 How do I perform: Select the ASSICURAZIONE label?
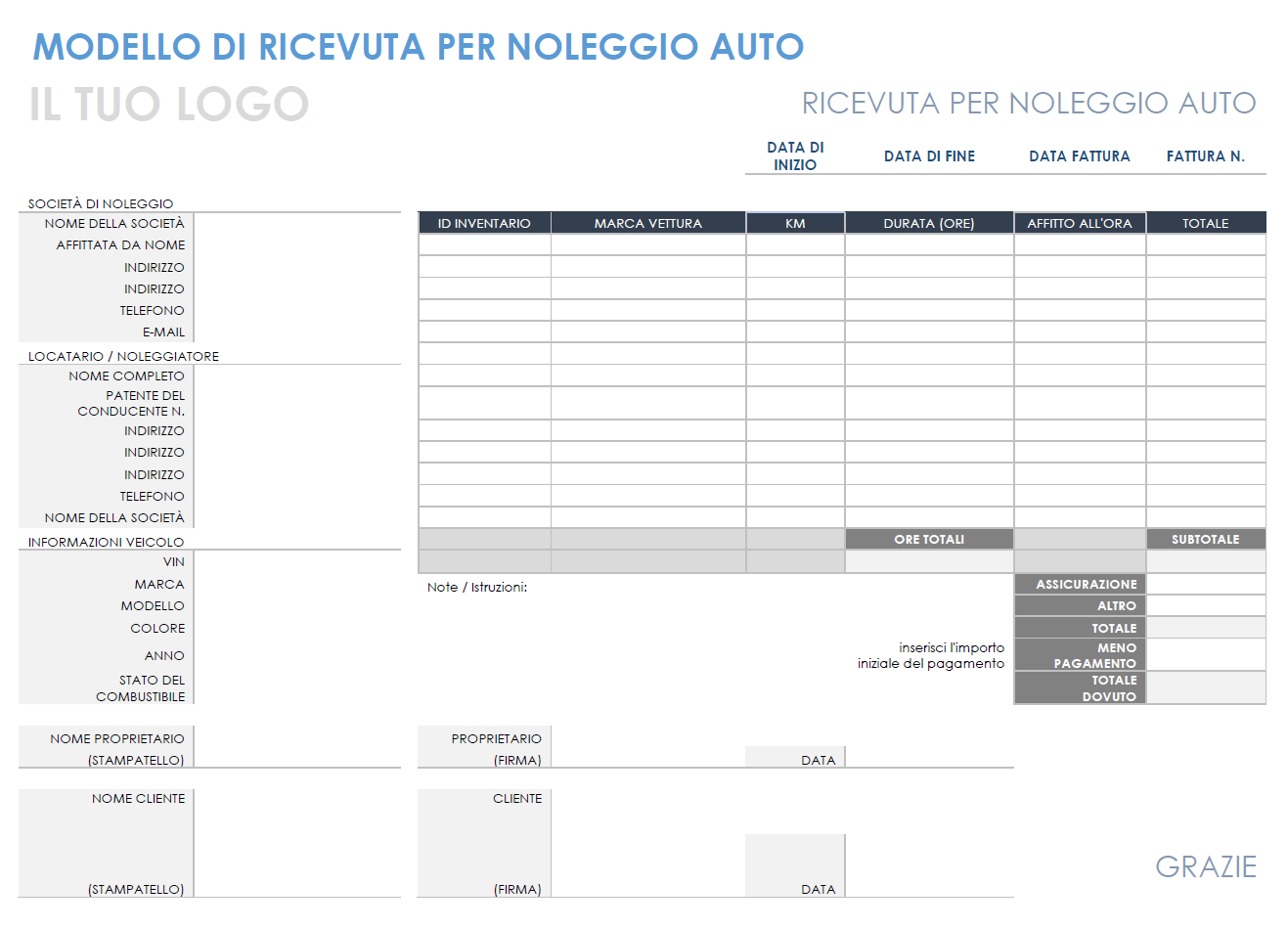pyautogui.click(x=1080, y=584)
